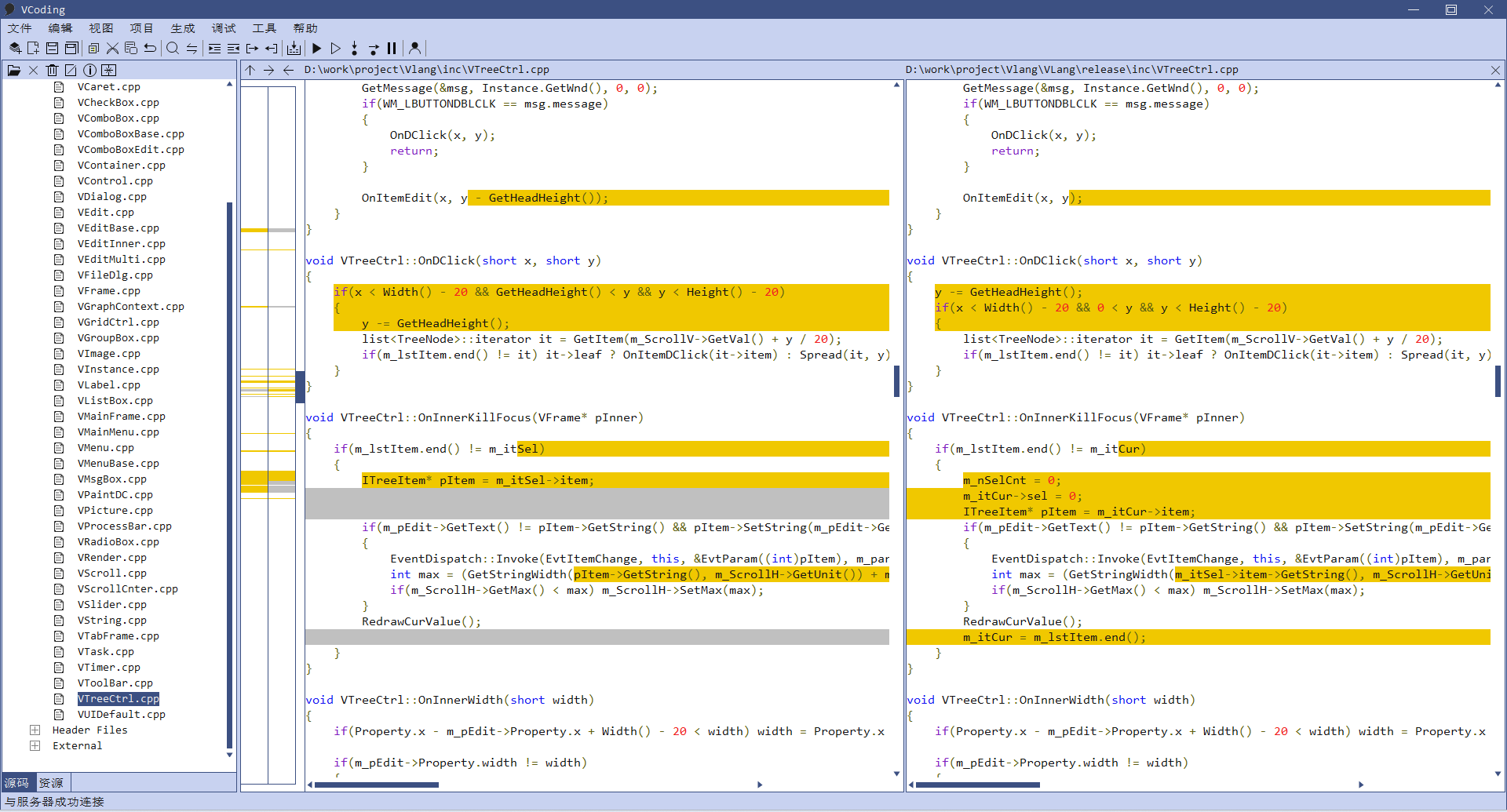
Task: Select VTimer.cpp in the file tree
Action: point(108,667)
